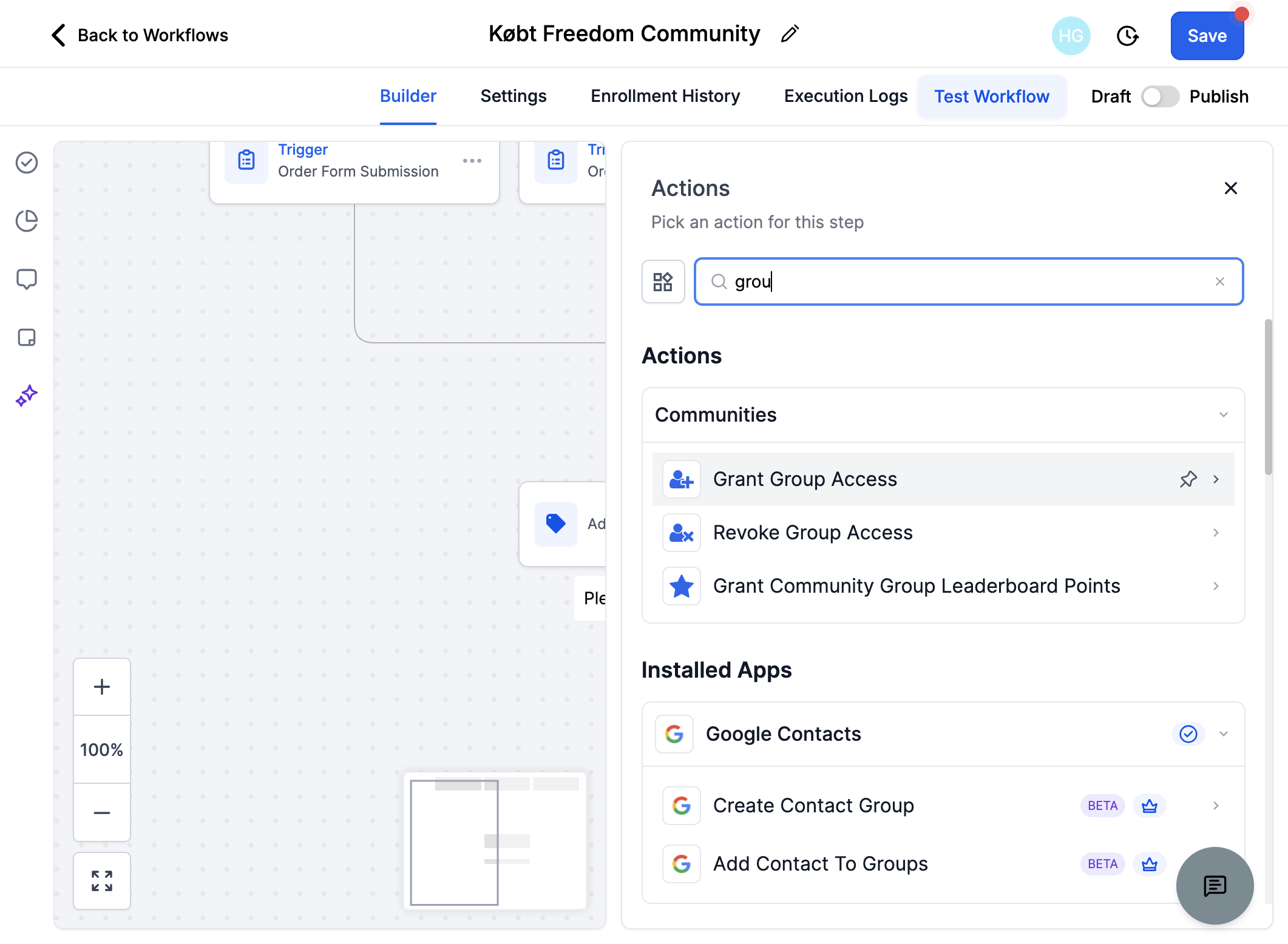Open the sticky note sidebar icon
1288x944 pixels.
point(27,337)
